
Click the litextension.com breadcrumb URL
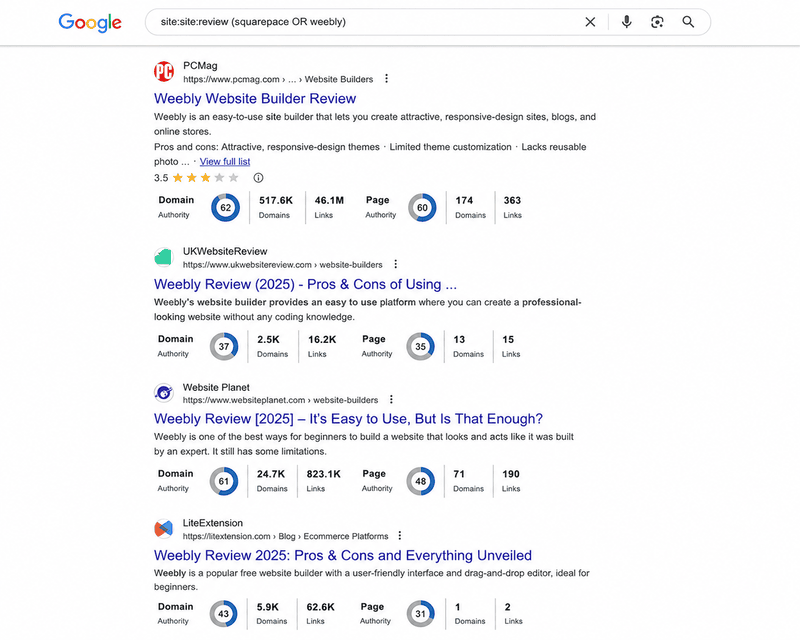click(286, 536)
